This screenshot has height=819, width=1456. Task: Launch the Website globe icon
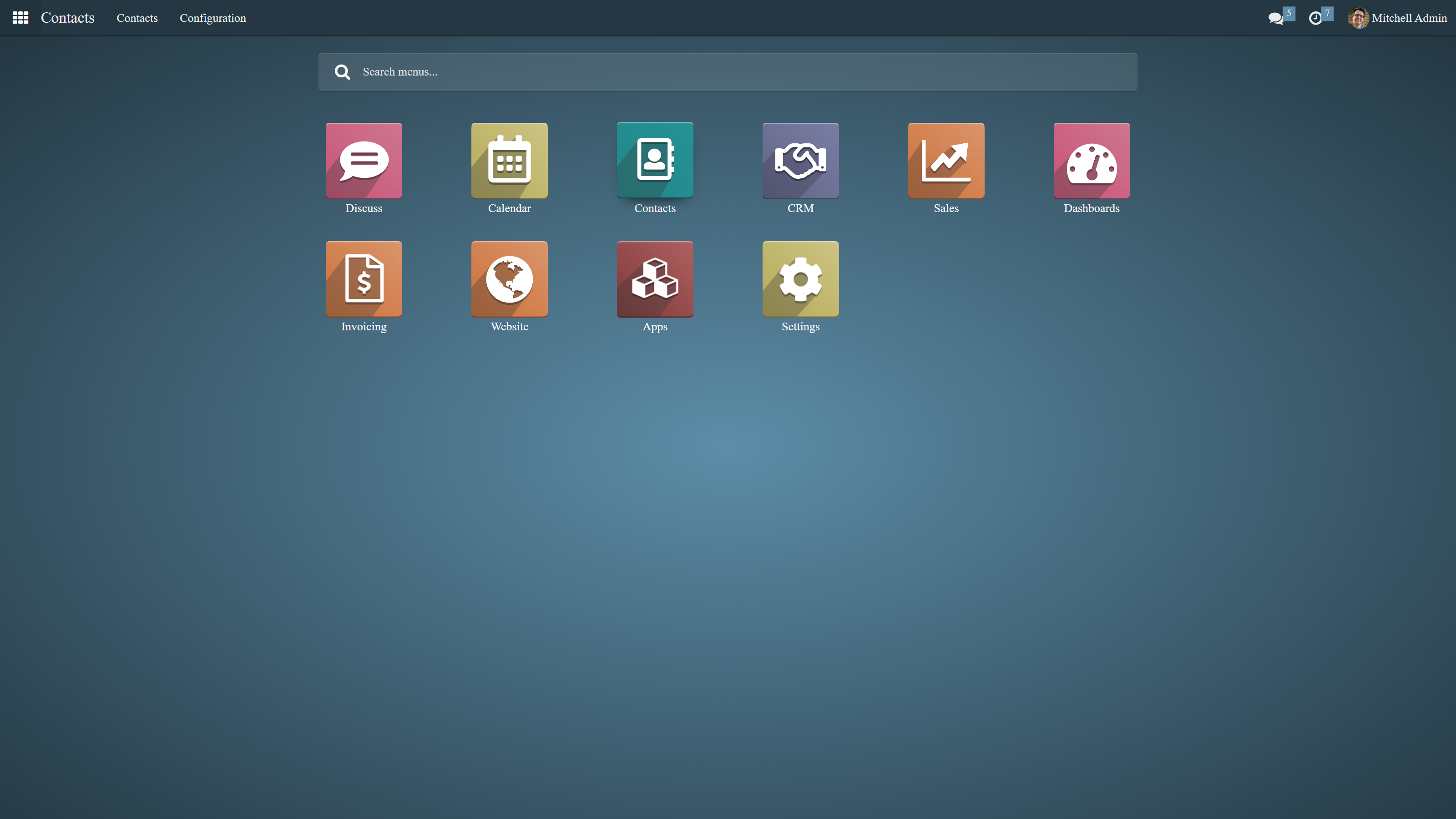(x=509, y=279)
